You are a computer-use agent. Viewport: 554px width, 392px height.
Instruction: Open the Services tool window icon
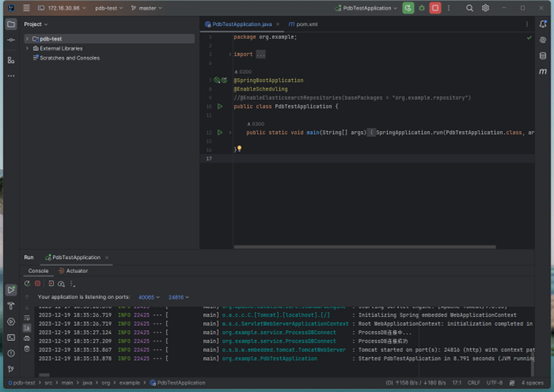[11, 322]
